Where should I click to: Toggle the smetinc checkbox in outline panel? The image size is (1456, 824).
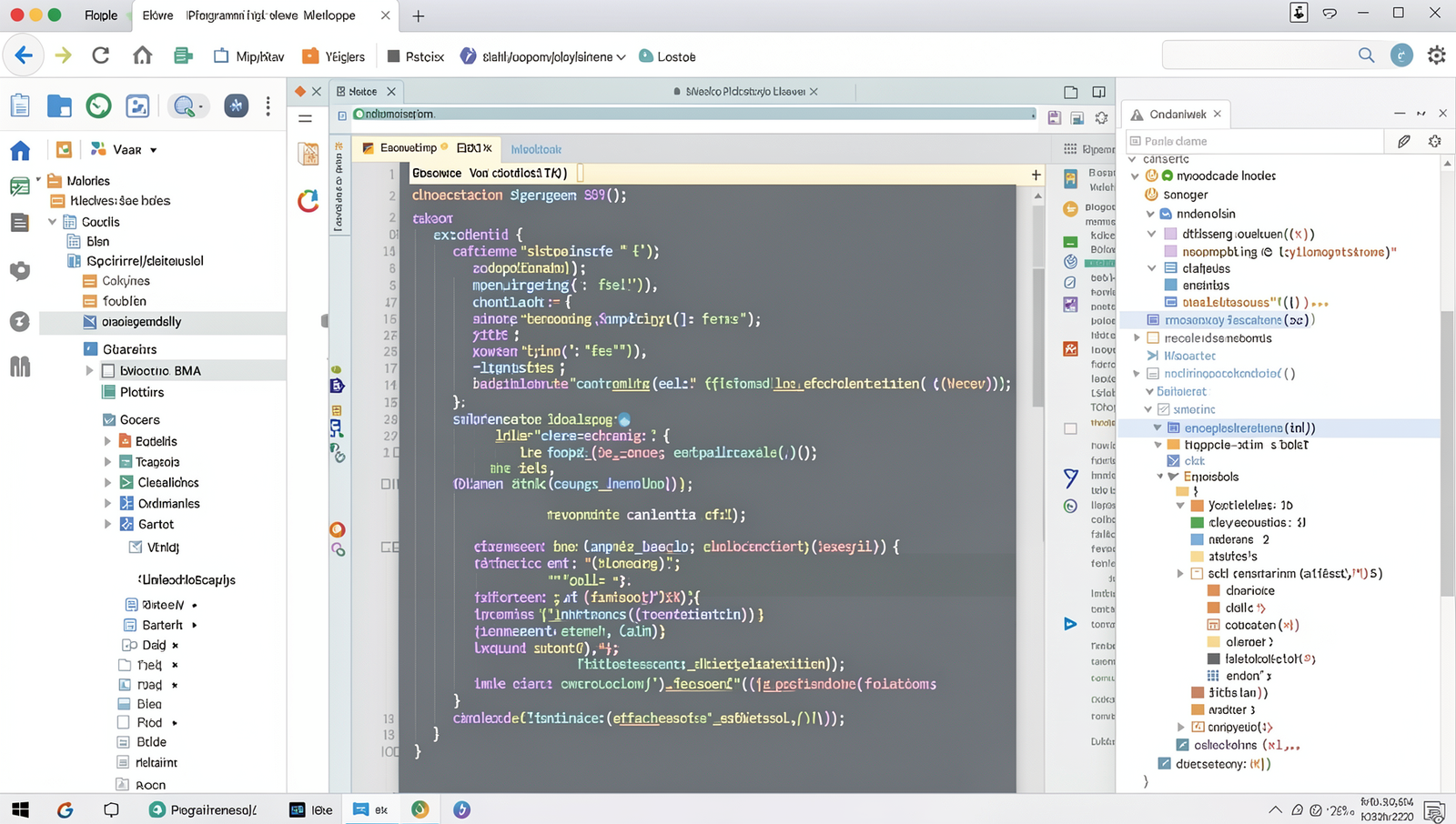tap(1163, 409)
